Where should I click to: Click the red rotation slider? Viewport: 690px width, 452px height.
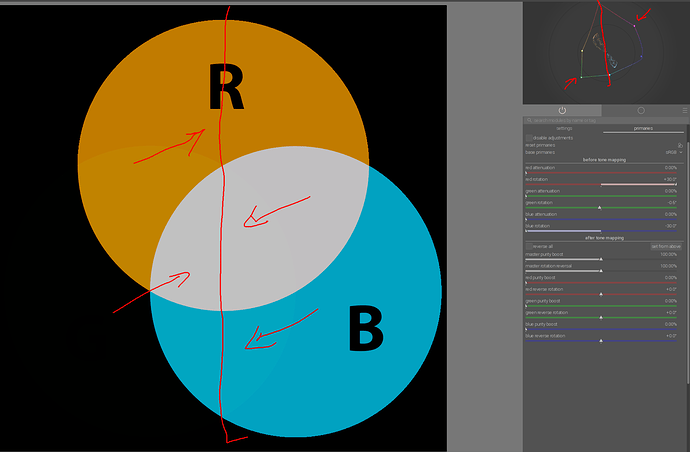(x=601, y=184)
